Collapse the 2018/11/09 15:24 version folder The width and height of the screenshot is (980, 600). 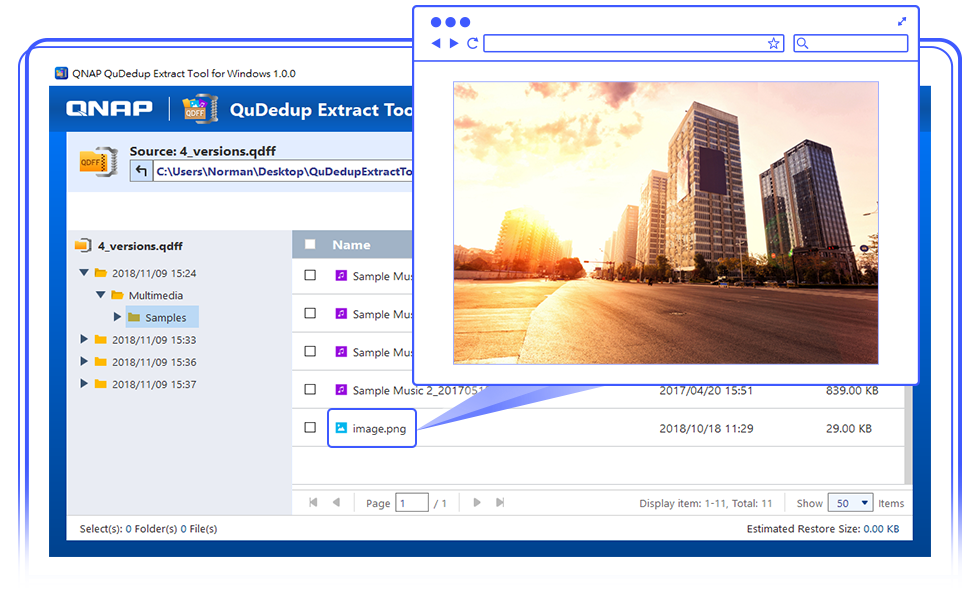pyautogui.click(x=84, y=273)
